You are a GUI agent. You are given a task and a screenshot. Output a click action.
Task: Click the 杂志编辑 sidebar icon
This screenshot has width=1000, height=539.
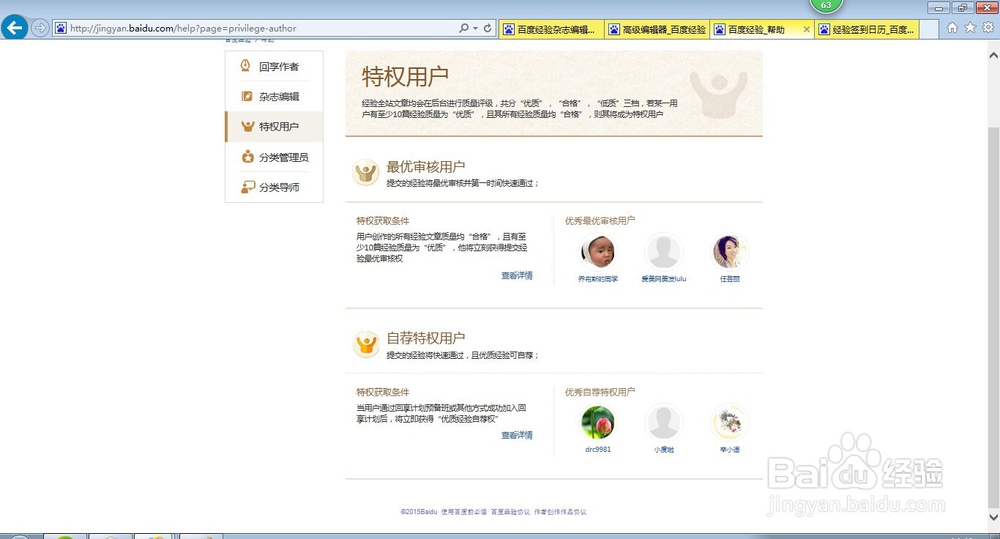tap(247, 96)
